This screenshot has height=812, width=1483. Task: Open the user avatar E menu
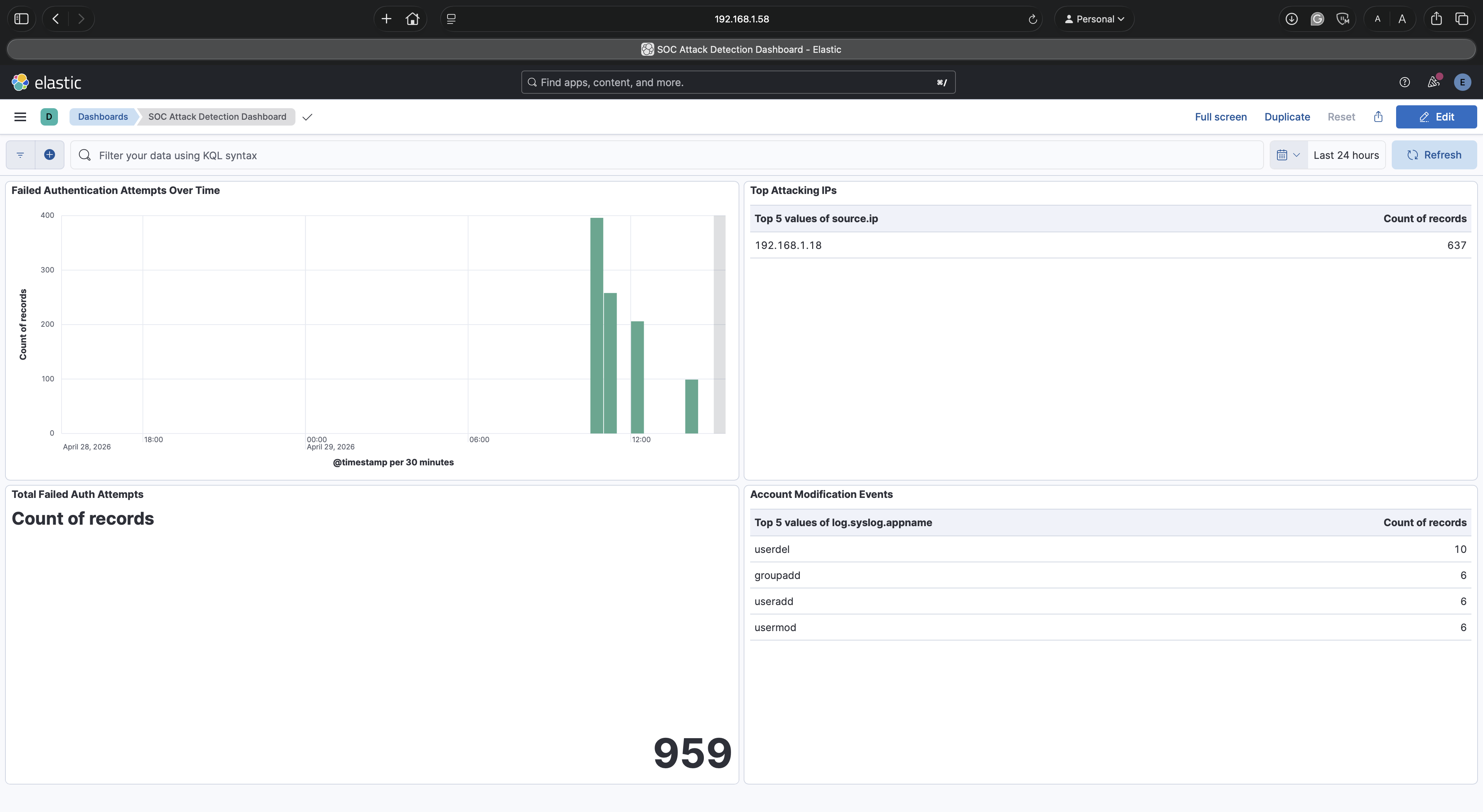click(x=1462, y=82)
